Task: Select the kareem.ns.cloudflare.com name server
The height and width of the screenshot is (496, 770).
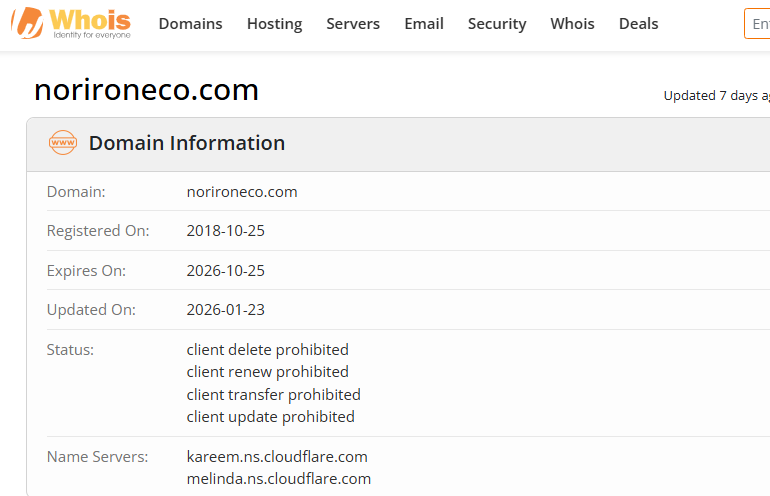Action: (277, 457)
